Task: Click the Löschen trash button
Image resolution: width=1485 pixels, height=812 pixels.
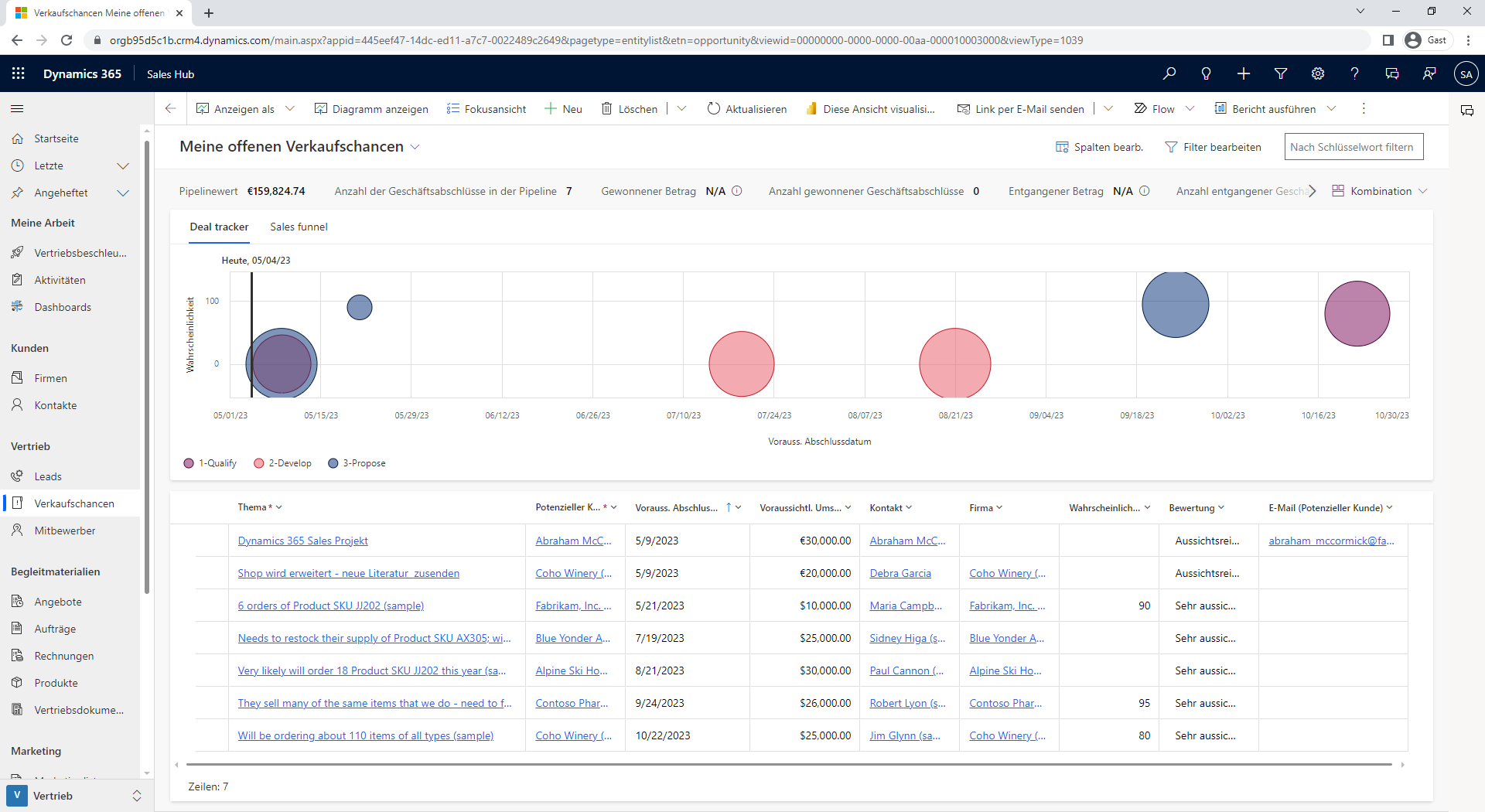Action: 630,109
